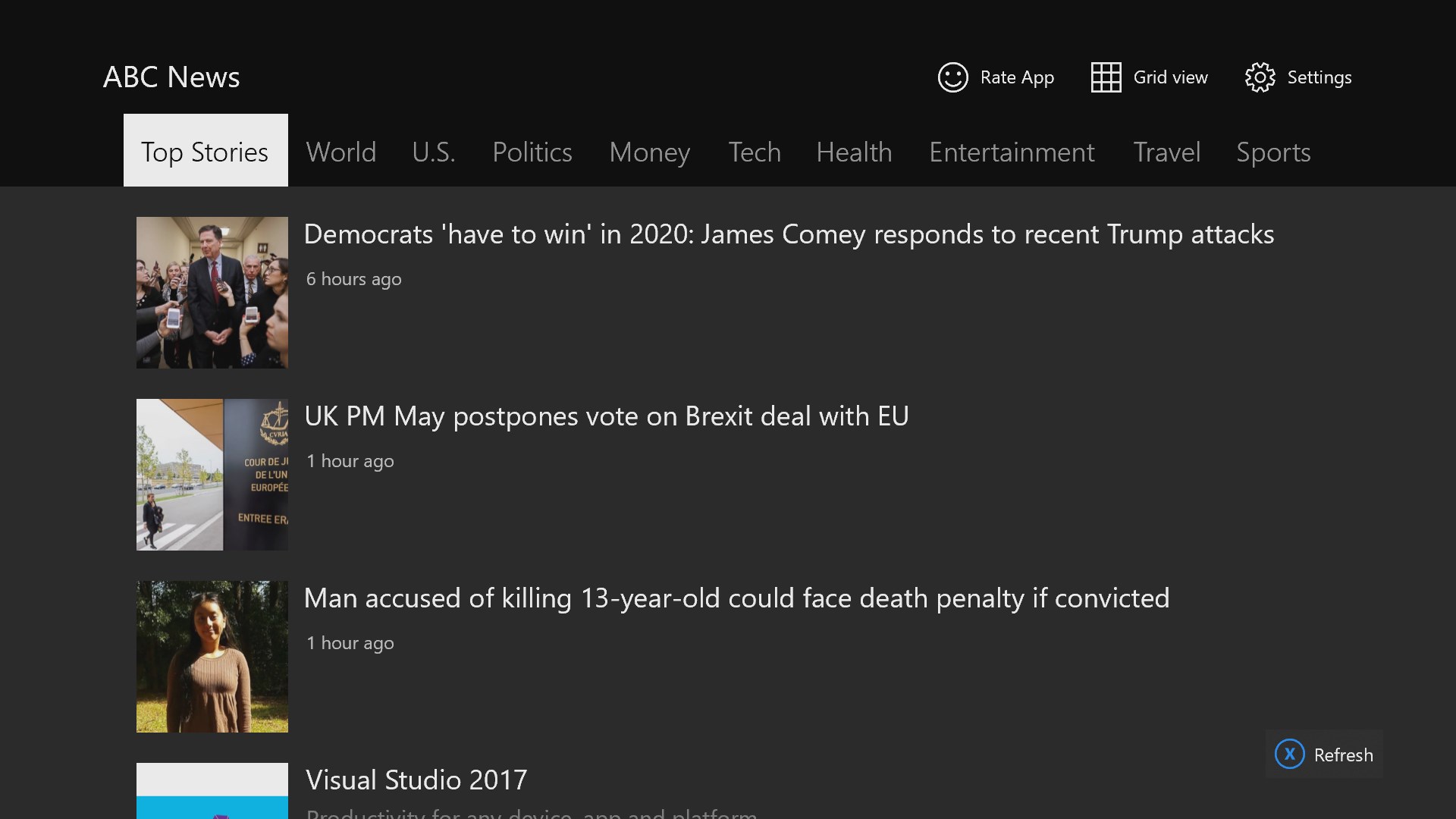Go to the Sports tab

[x=1273, y=152]
